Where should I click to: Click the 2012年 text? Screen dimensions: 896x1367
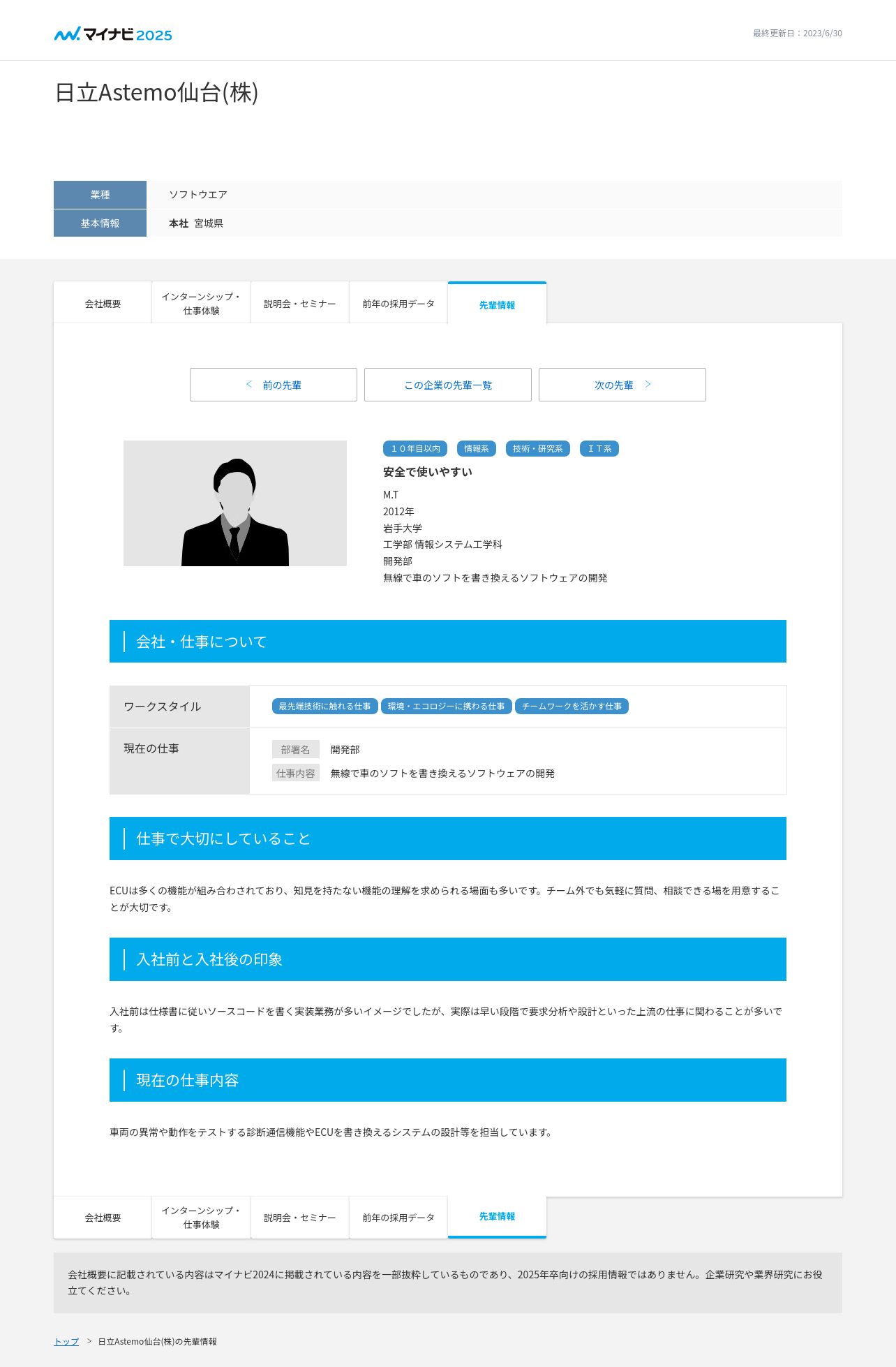tap(398, 512)
